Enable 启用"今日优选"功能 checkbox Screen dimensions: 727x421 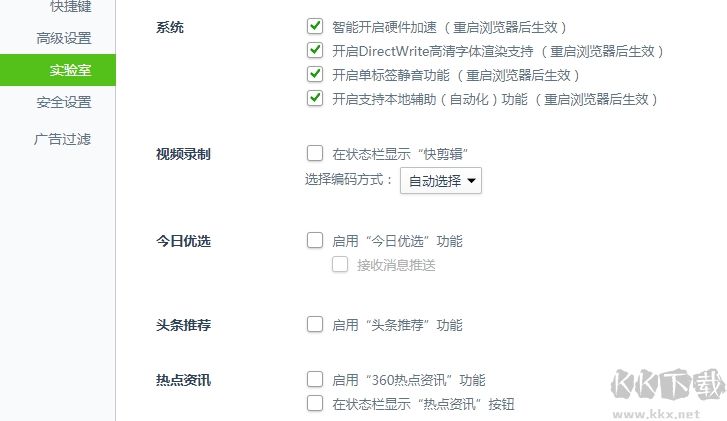(315, 240)
